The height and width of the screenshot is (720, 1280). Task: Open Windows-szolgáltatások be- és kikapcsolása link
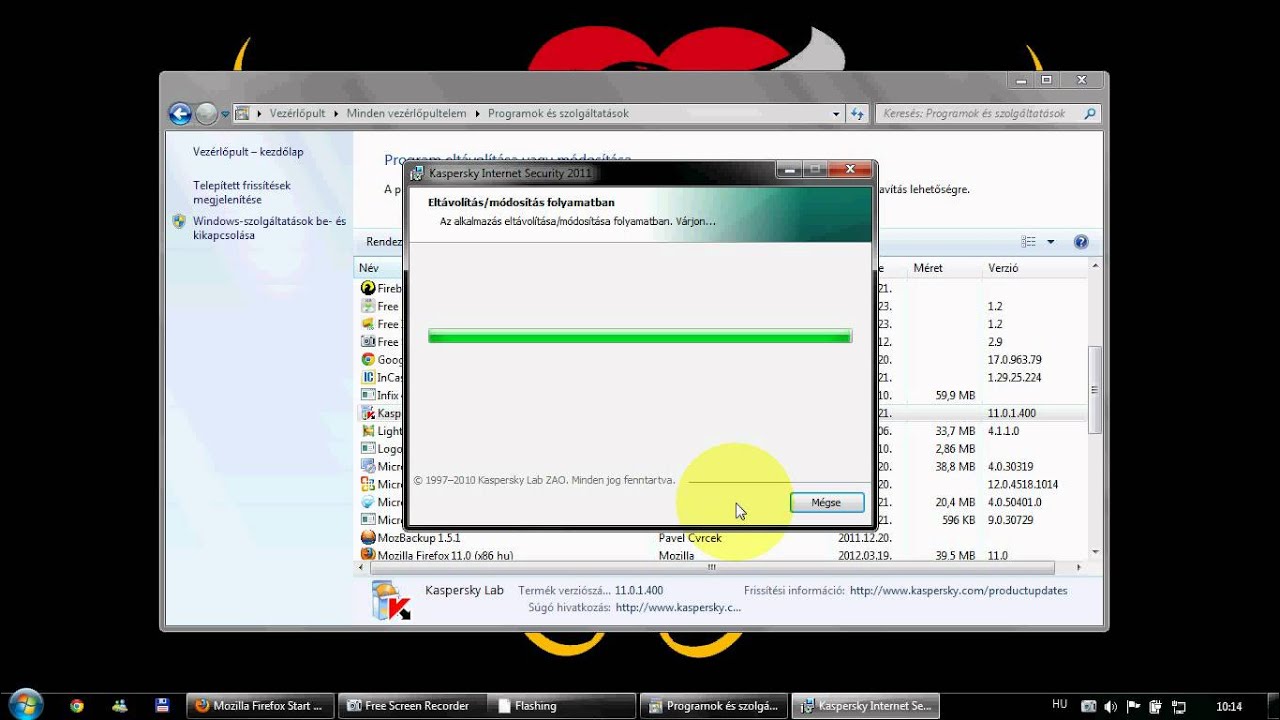(269, 229)
